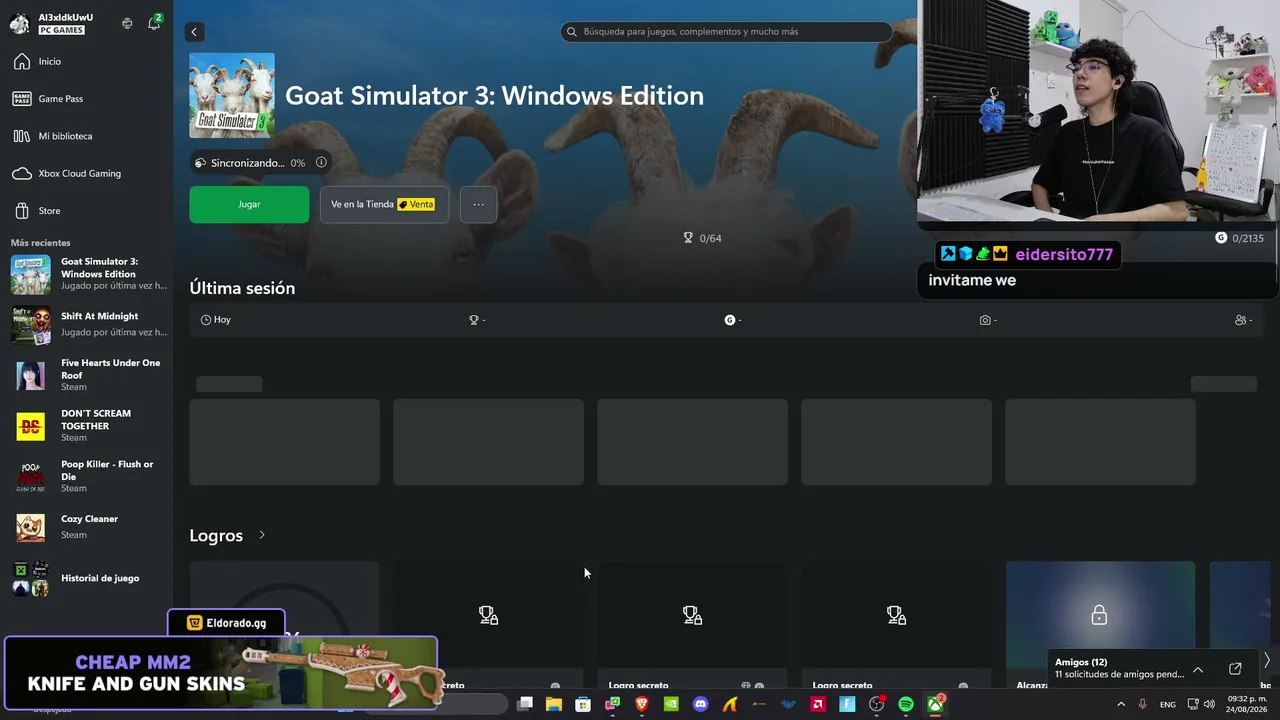The height and width of the screenshot is (720, 1280).
Task: Click the Amigos (12) panel title
Action: [x=1081, y=662]
